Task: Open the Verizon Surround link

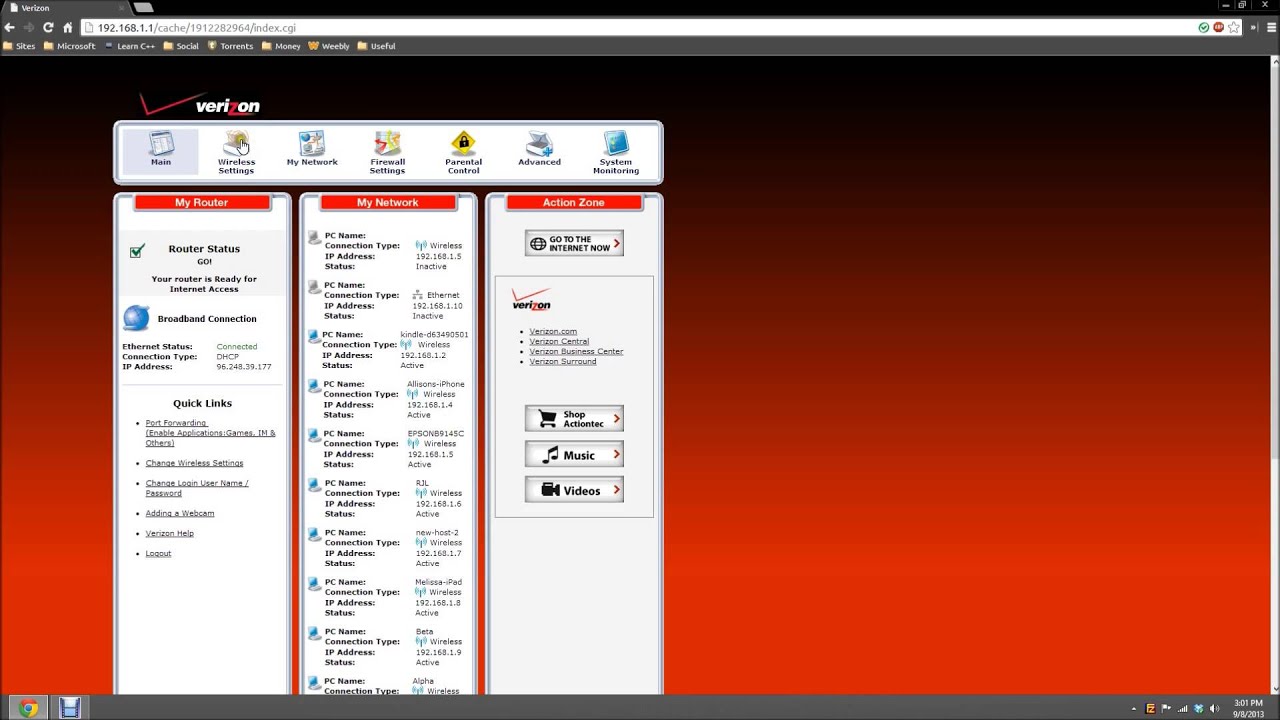Action: tap(563, 361)
